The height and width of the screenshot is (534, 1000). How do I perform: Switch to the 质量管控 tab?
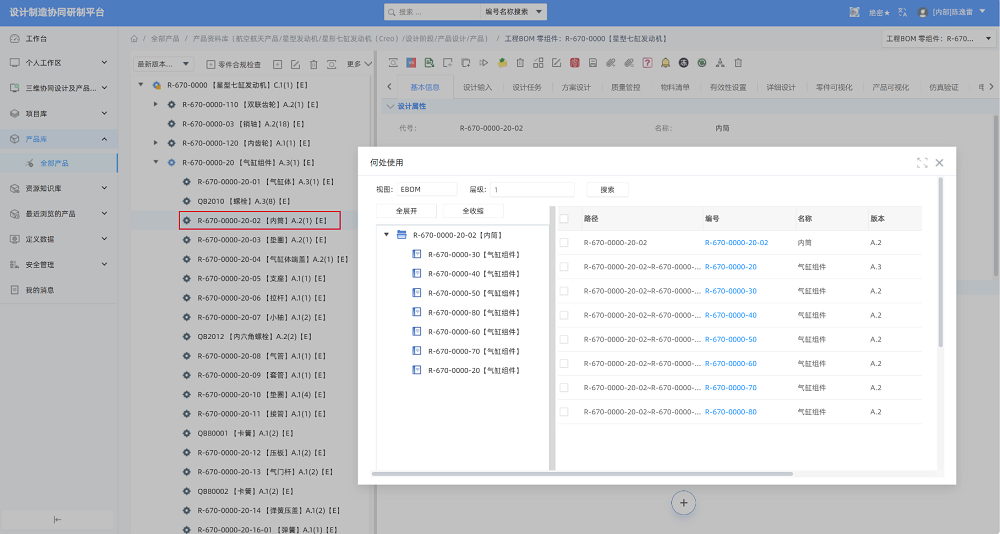pos(626,87)
